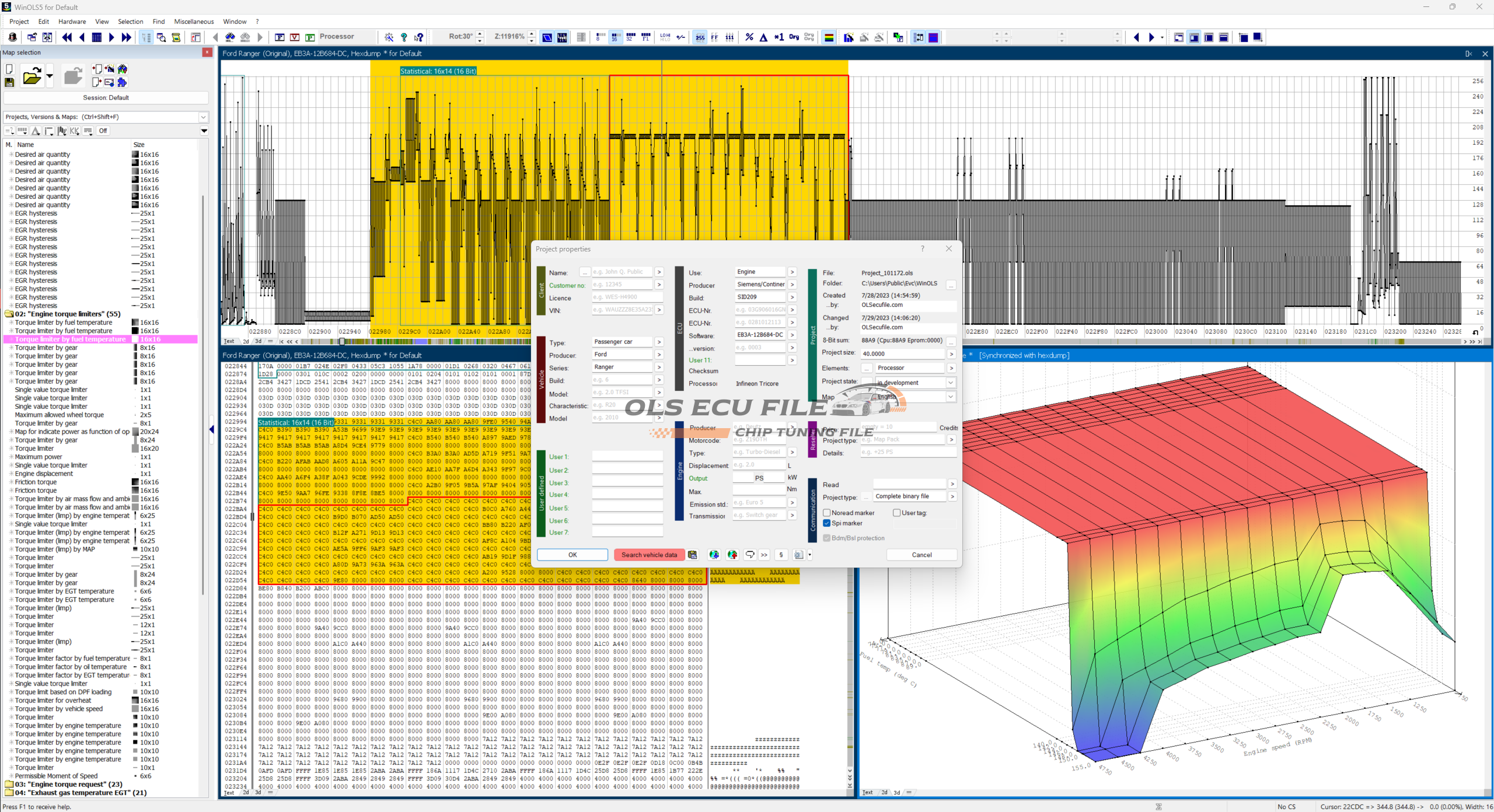Open Projects, Versions & Maps combo box
Image resolution: width=1494 pixels, height=812 pixels.
tap(203, 117)
